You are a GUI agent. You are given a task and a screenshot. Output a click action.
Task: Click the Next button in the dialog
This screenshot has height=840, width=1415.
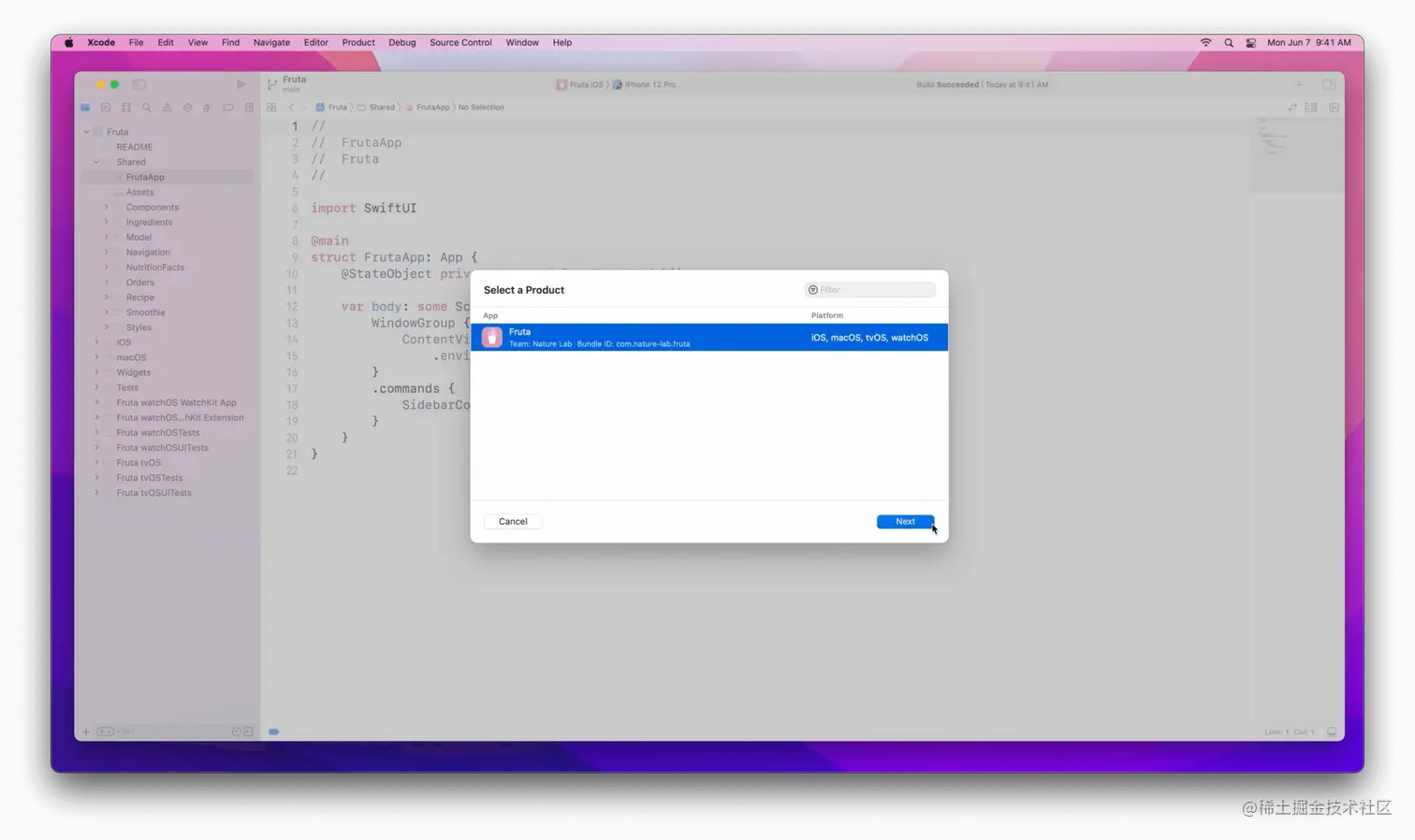(905, 521)
